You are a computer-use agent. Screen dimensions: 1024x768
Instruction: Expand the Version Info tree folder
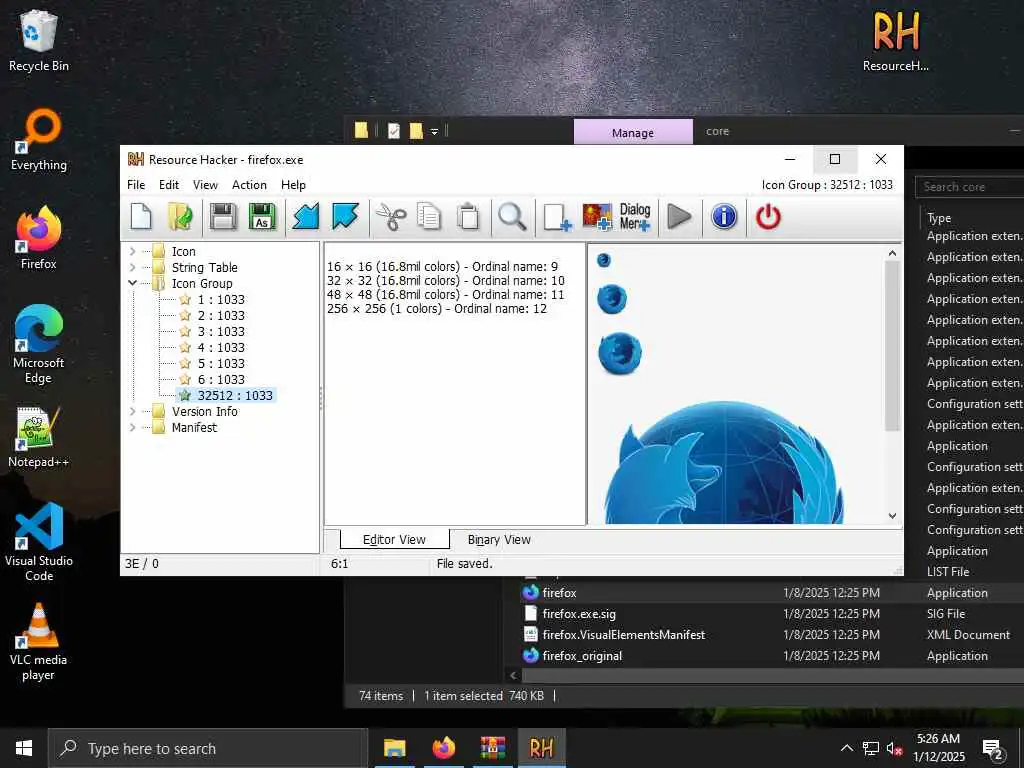click(x=133, y=411)
